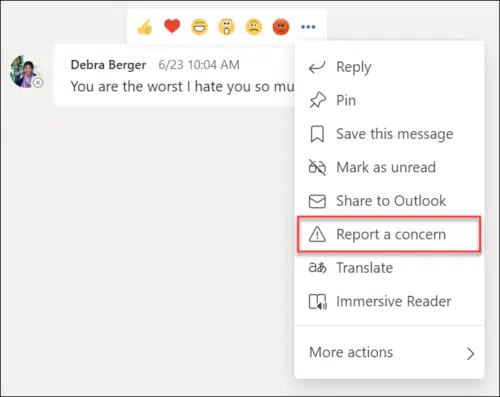This screenshot has width=500, height=397.
Task: Click the bookmark icon for saving message
Action: pos(317,134)
